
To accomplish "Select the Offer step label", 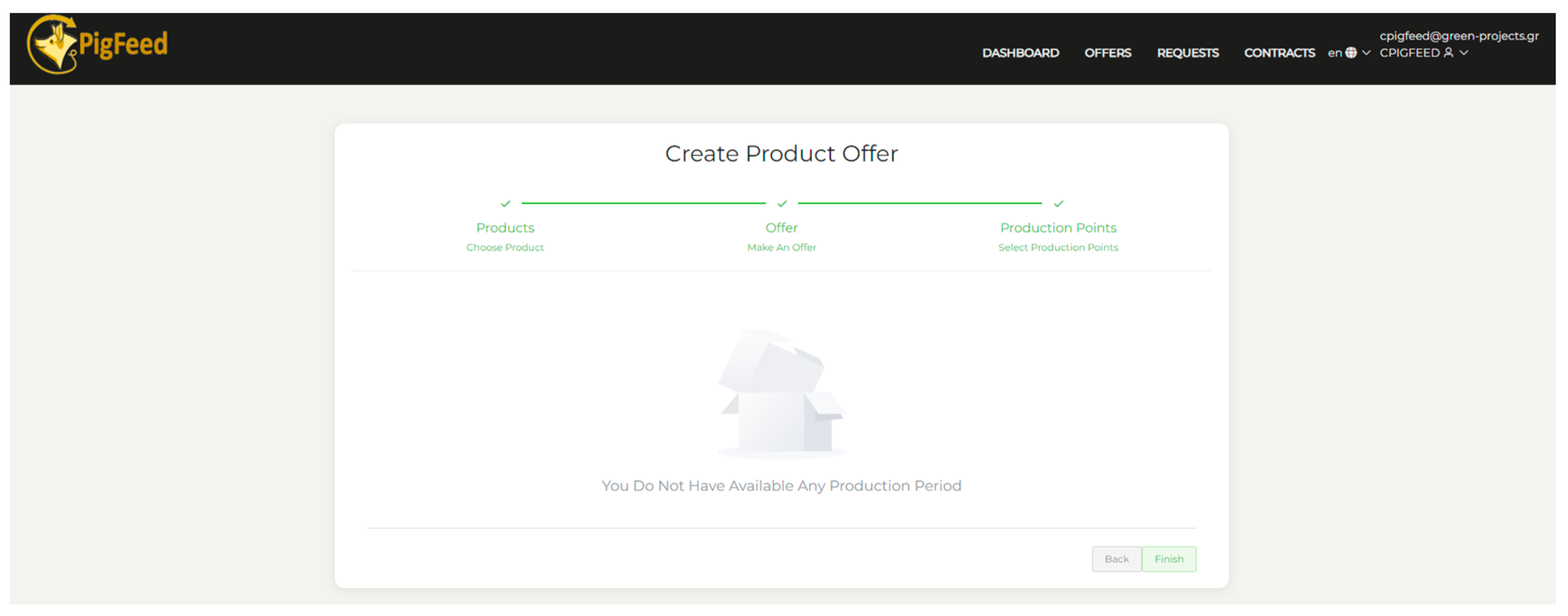I will click(781, 228).
